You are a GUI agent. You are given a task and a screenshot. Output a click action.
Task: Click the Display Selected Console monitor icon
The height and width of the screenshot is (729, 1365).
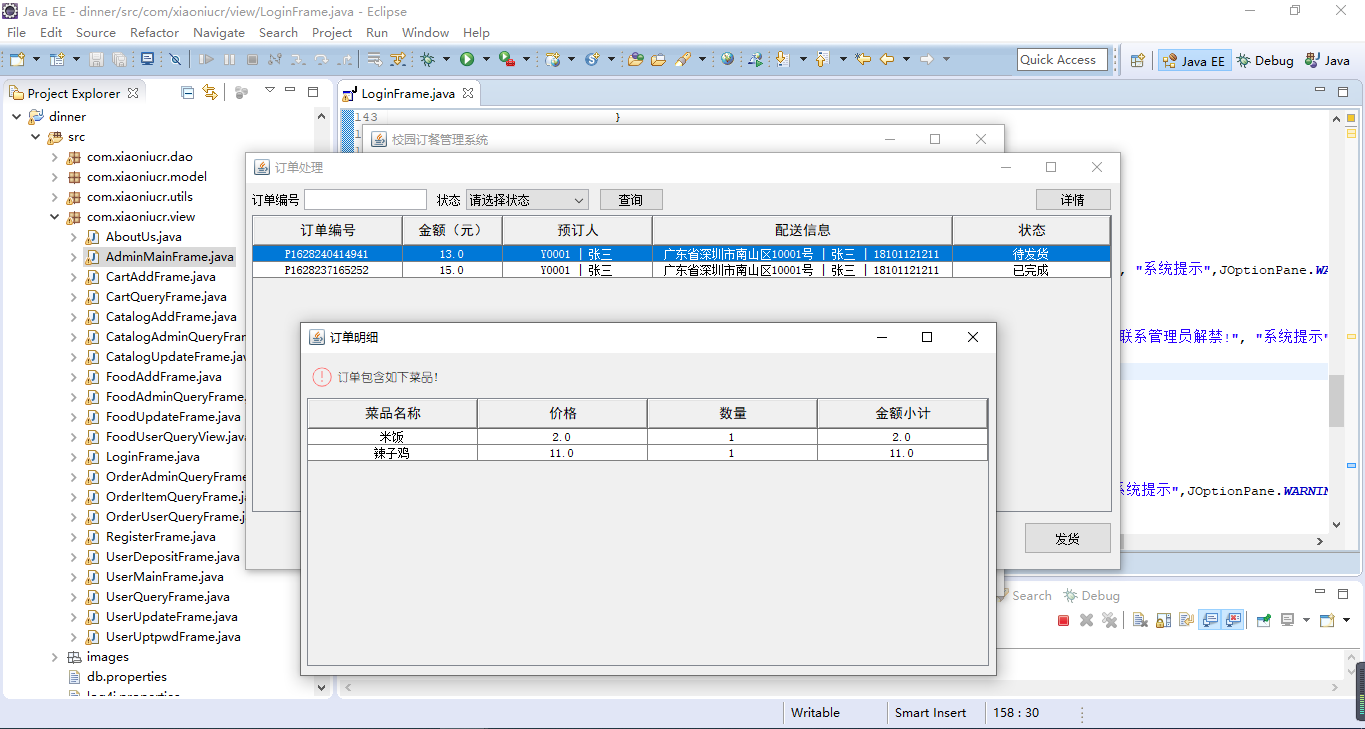tap(1288, 620)
